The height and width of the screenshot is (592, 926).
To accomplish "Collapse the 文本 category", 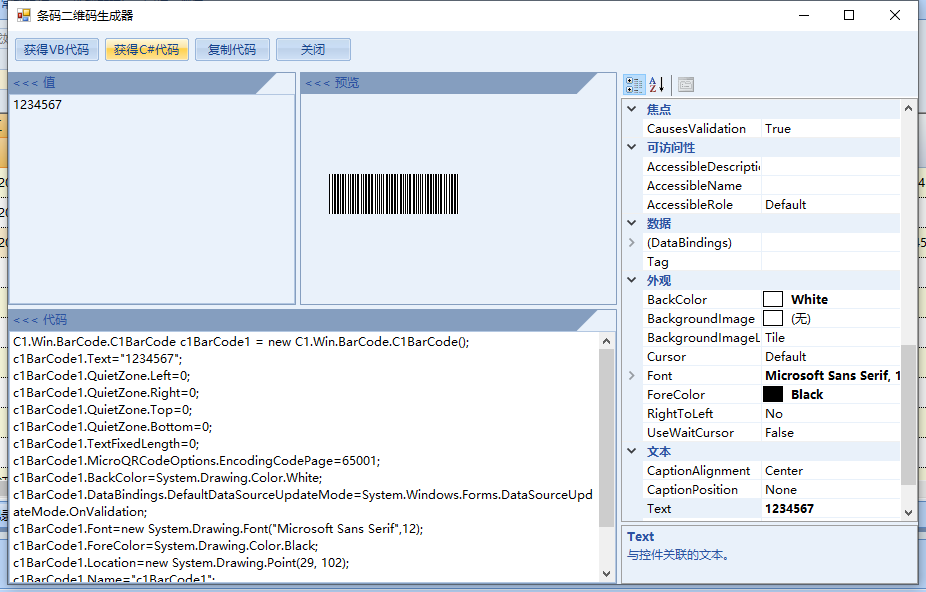I will pos(631,451).
